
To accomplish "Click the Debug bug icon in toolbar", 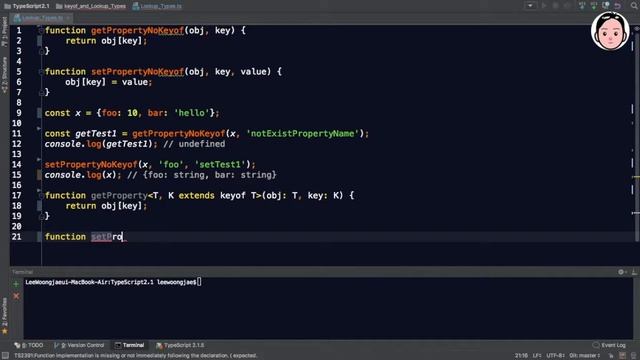I will 556,6.
